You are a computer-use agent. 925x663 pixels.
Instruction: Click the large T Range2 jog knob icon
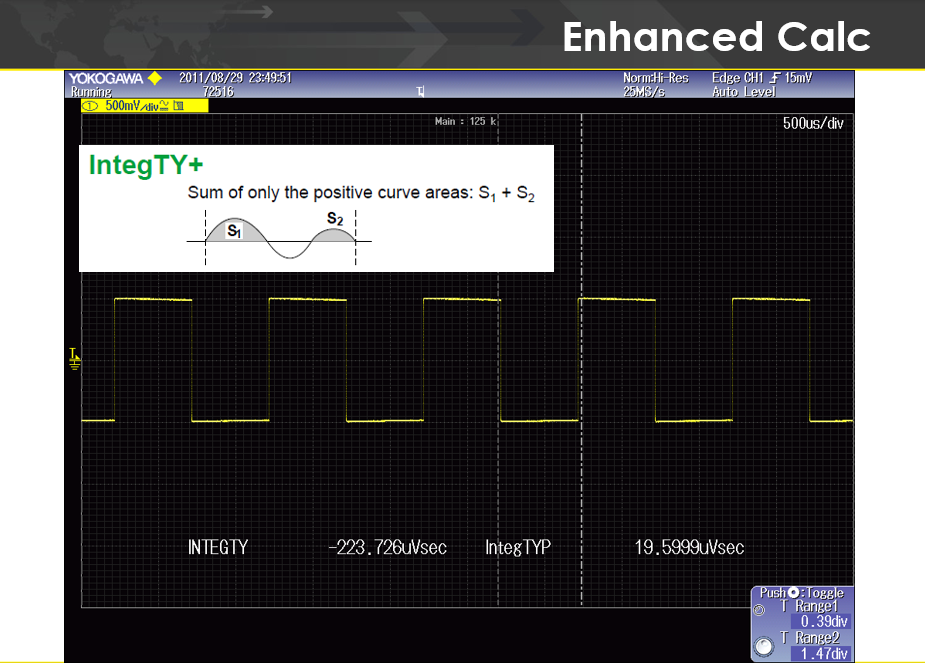pos(765,647)
